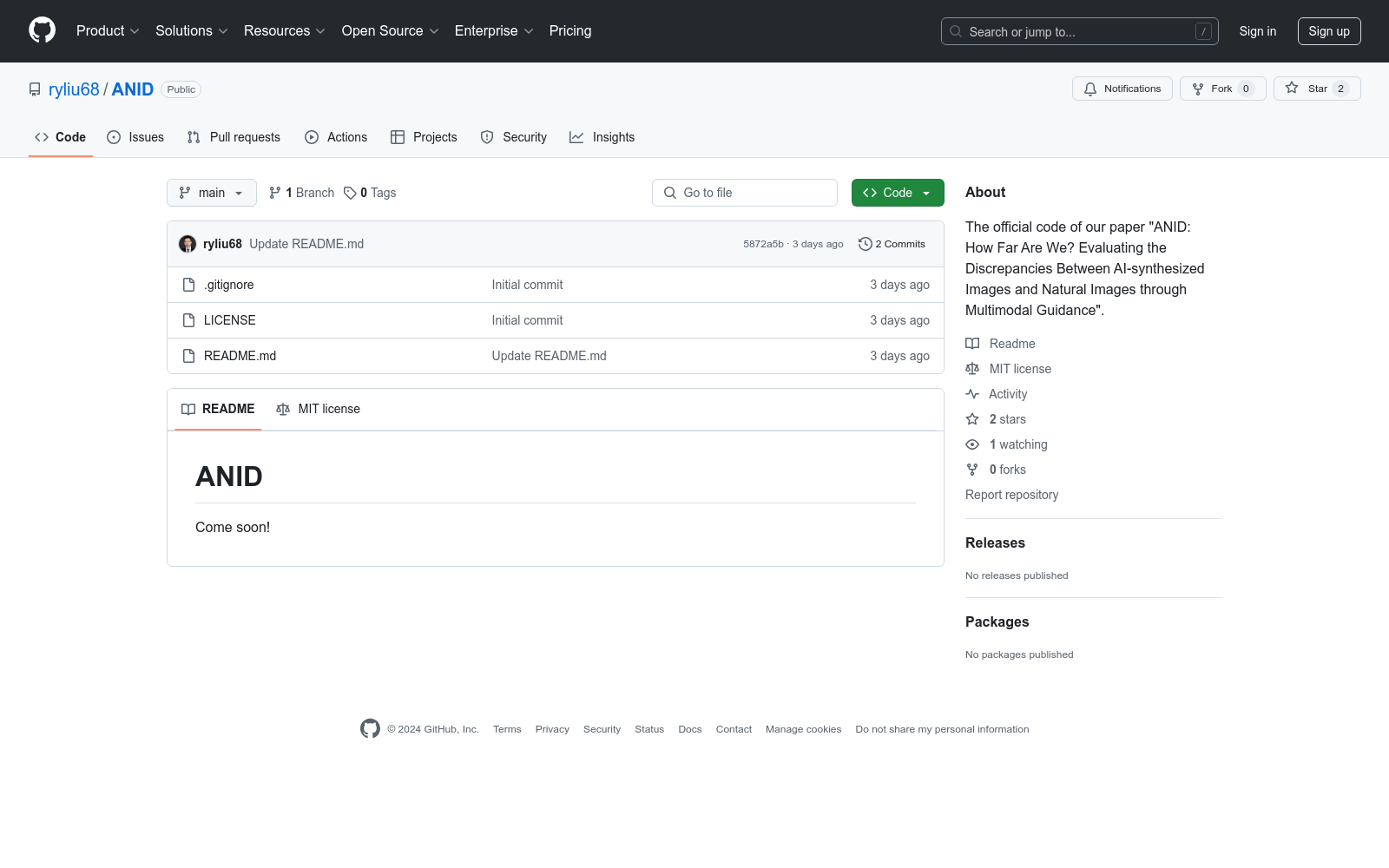The width and height of the screenshot is (1389, 868).
Task: Open the README.md file
Action: pyautogui.click(x=240, y=356)
